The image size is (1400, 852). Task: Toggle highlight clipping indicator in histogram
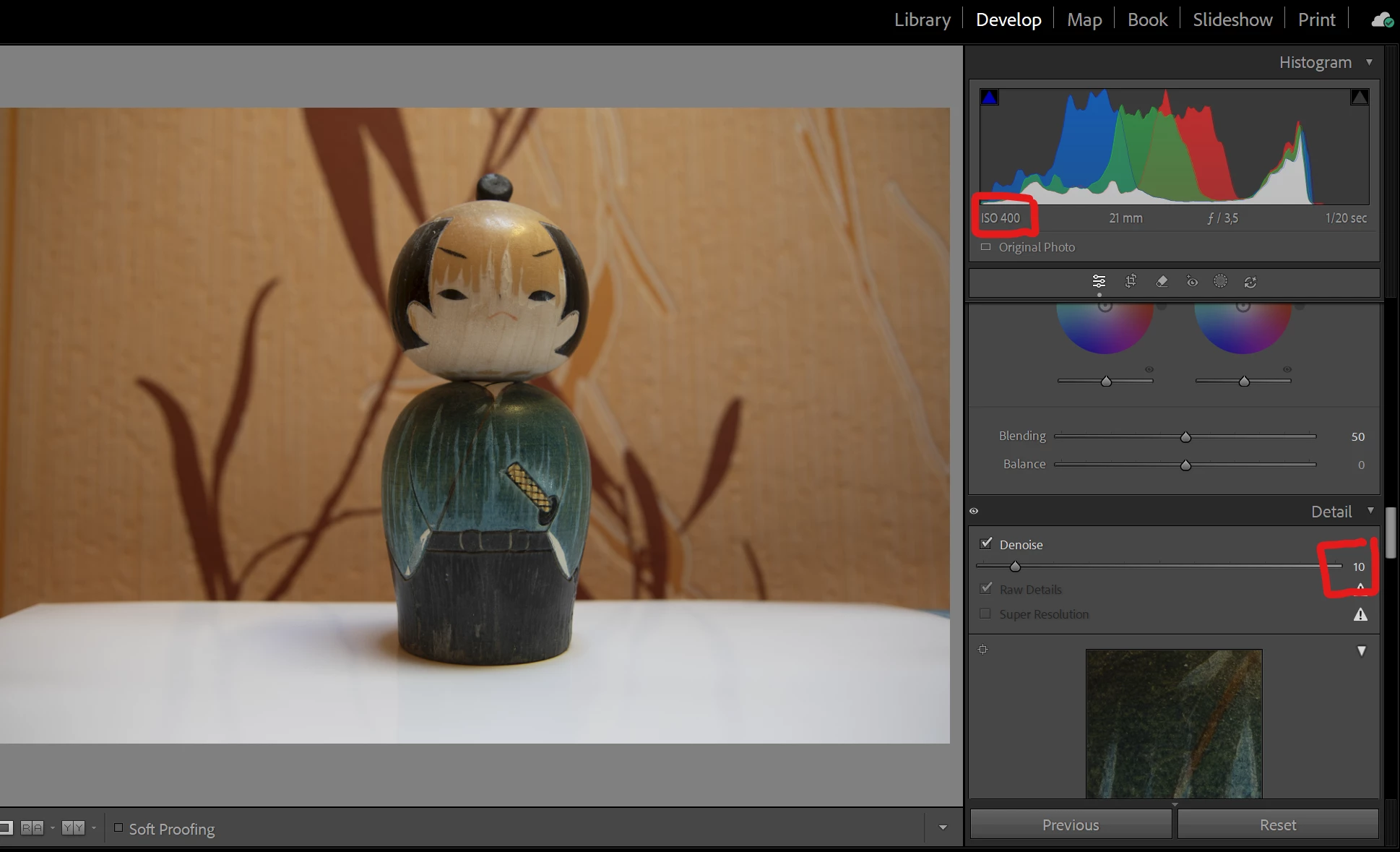(x=1359, y=98)
